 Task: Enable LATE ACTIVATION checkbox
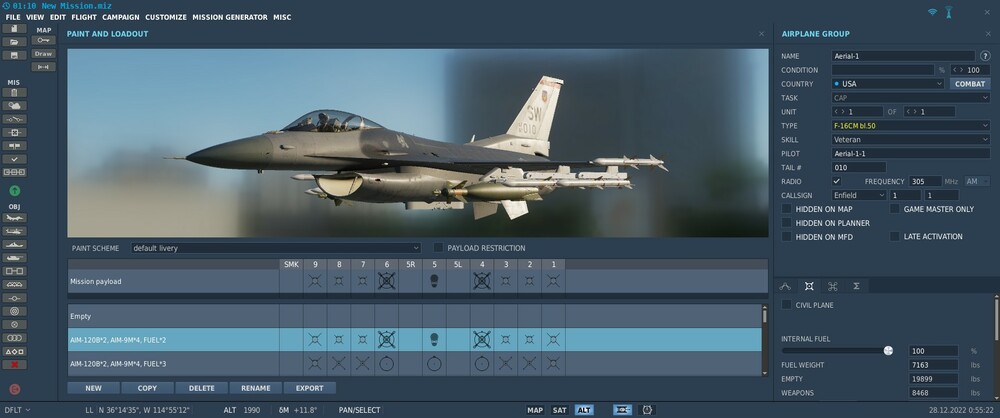point(895,236)
